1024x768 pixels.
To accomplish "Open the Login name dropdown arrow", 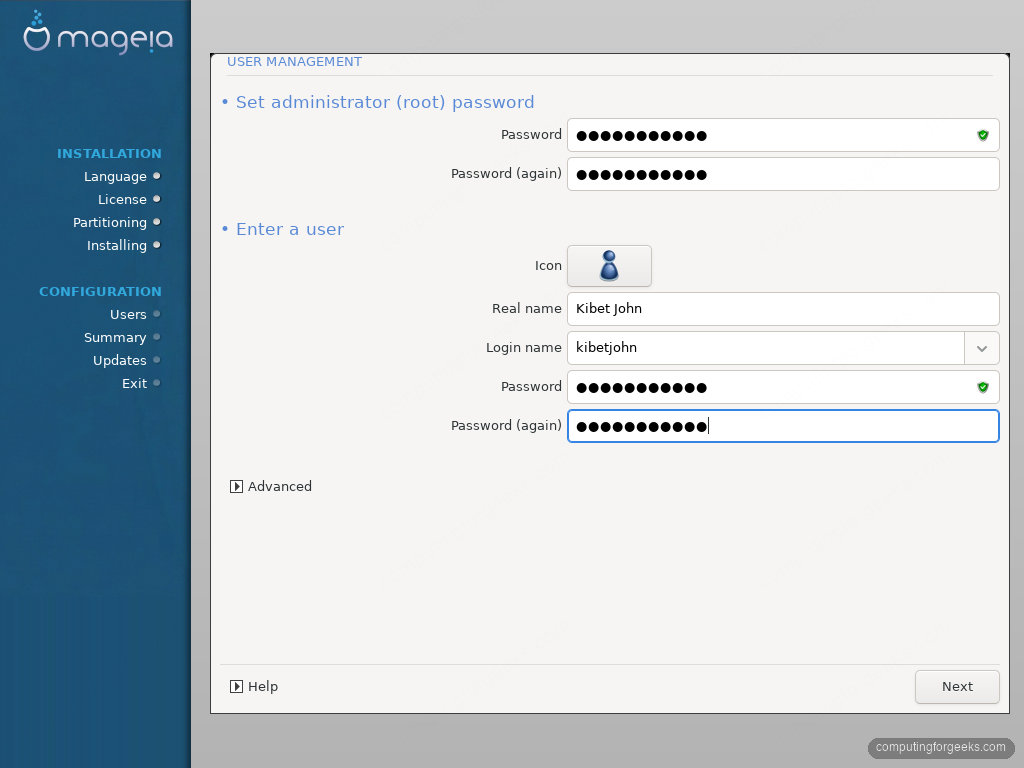I will (x=982, y=348).
